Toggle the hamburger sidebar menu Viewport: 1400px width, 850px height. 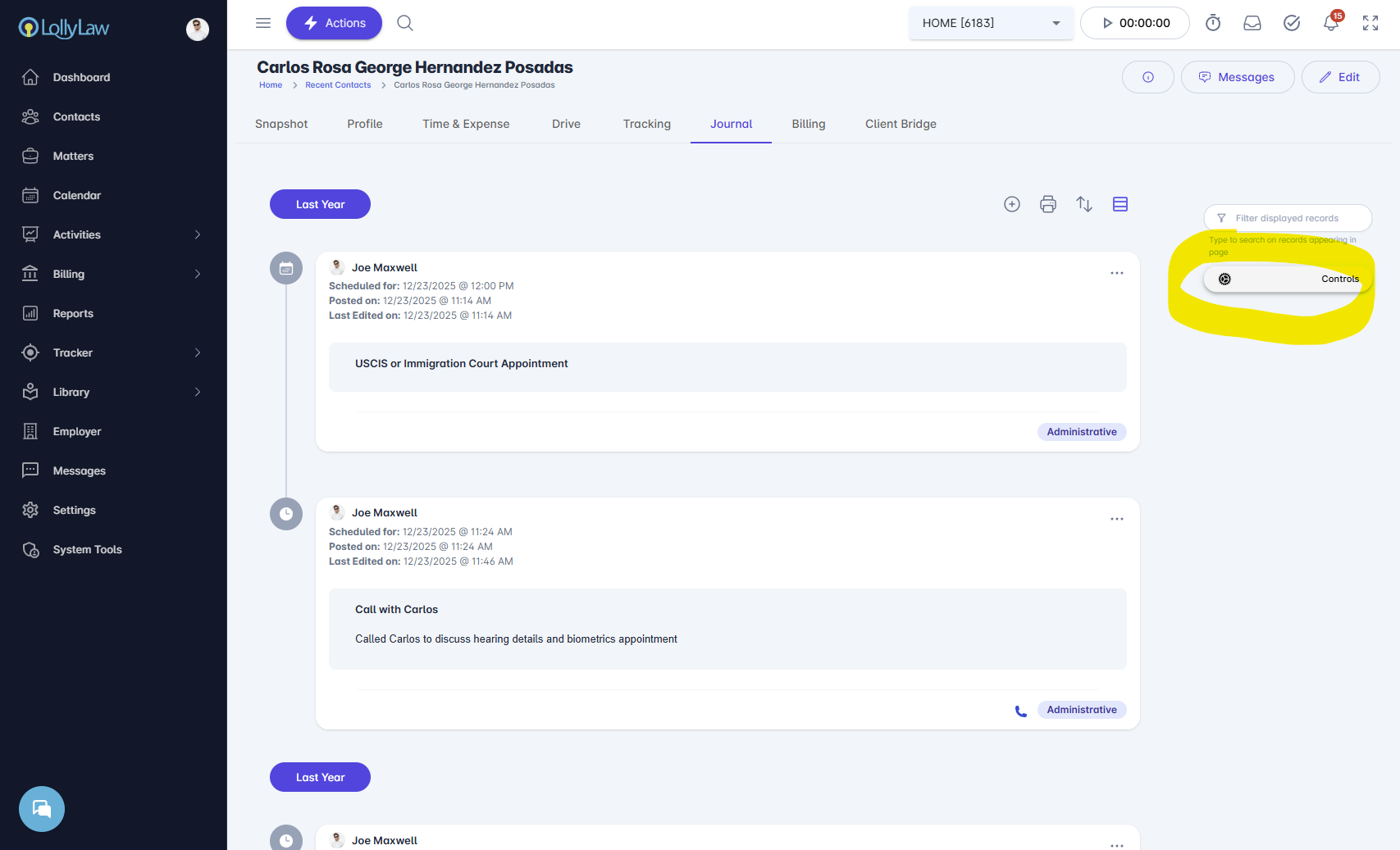[x=263, y=23]
